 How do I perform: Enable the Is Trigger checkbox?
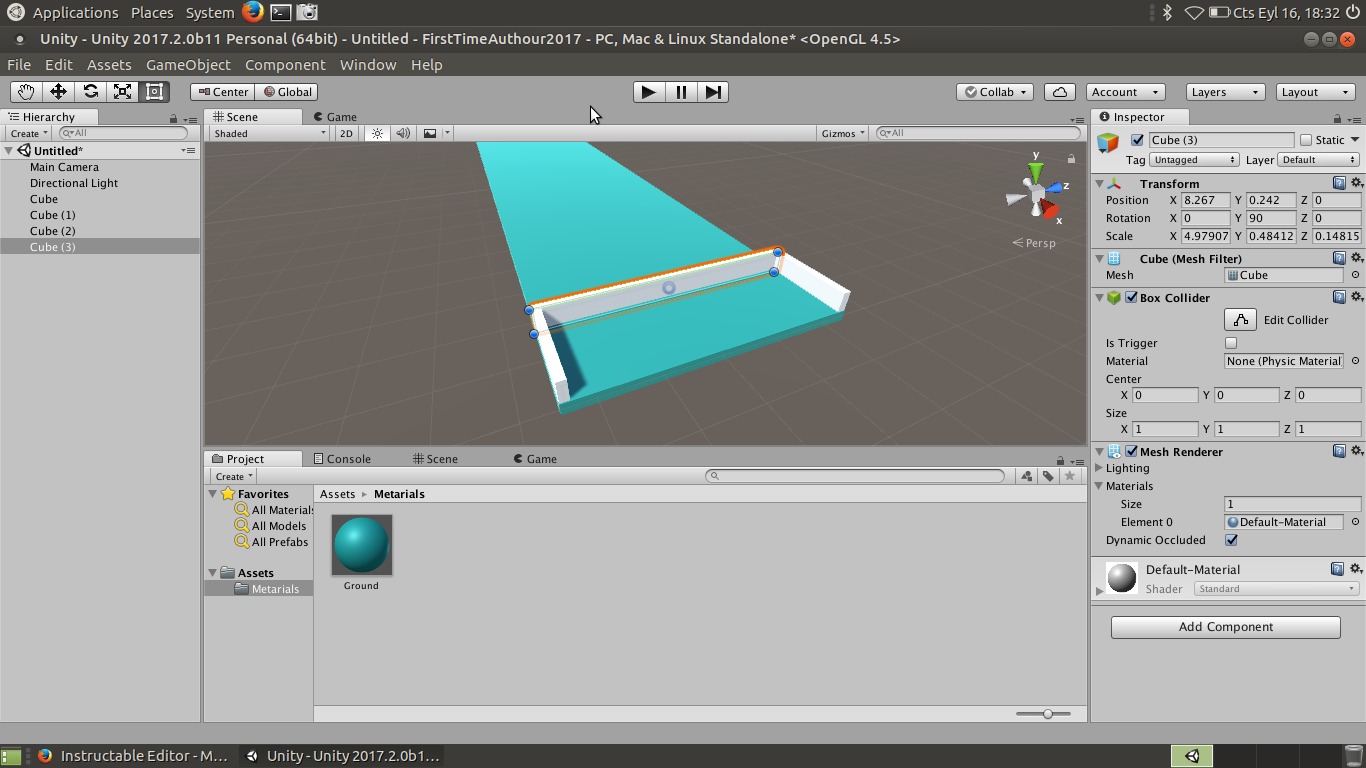tap(1231, 343)
